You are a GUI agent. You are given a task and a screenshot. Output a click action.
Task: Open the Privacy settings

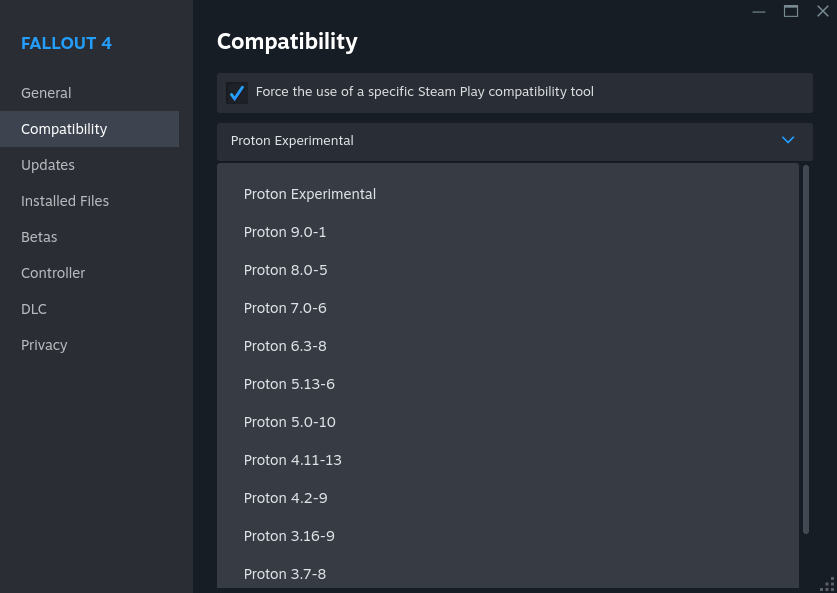(x=44, y=345)
